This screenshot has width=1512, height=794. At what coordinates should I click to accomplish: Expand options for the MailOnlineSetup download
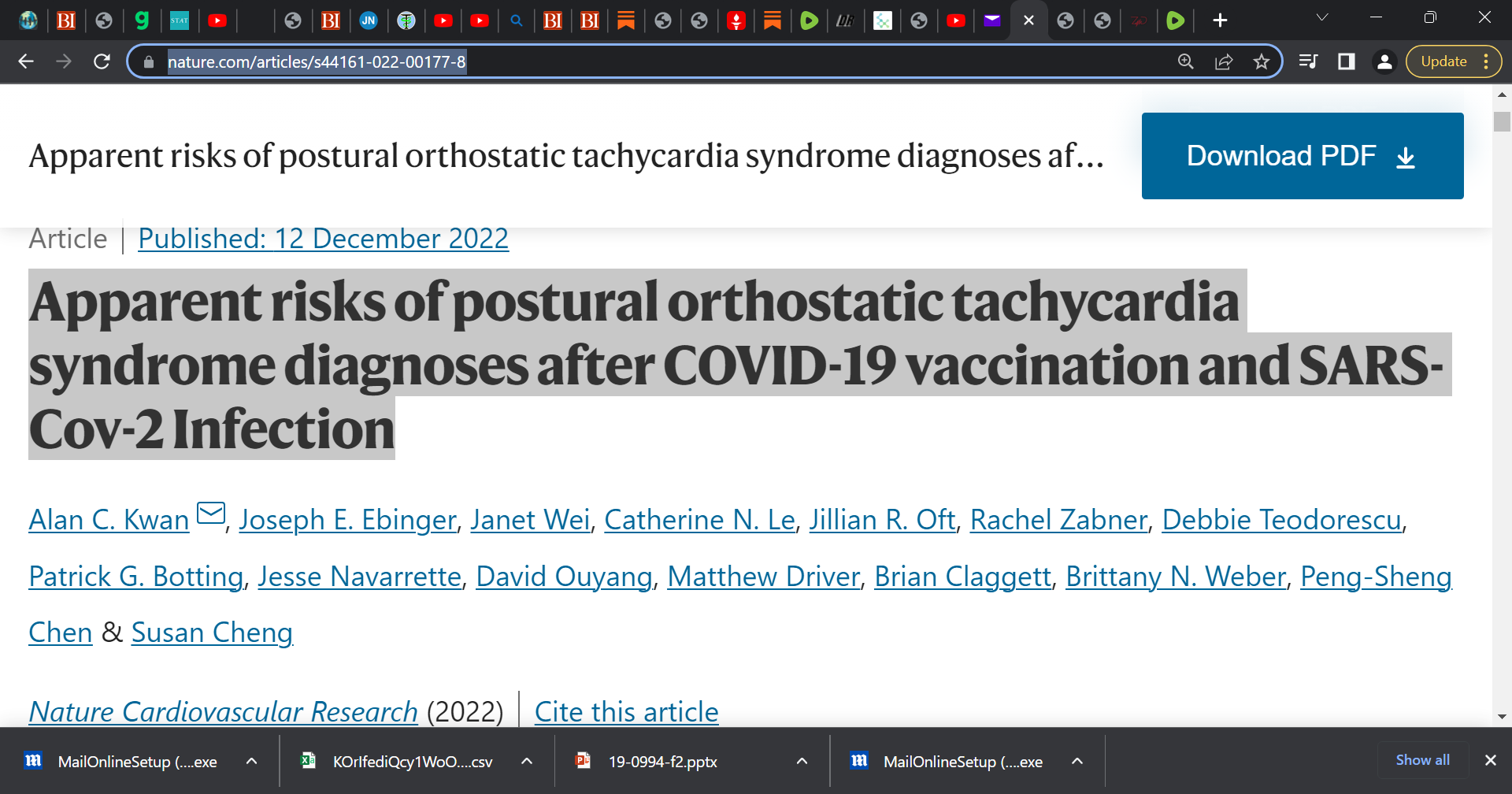click(x=252, y=761)
